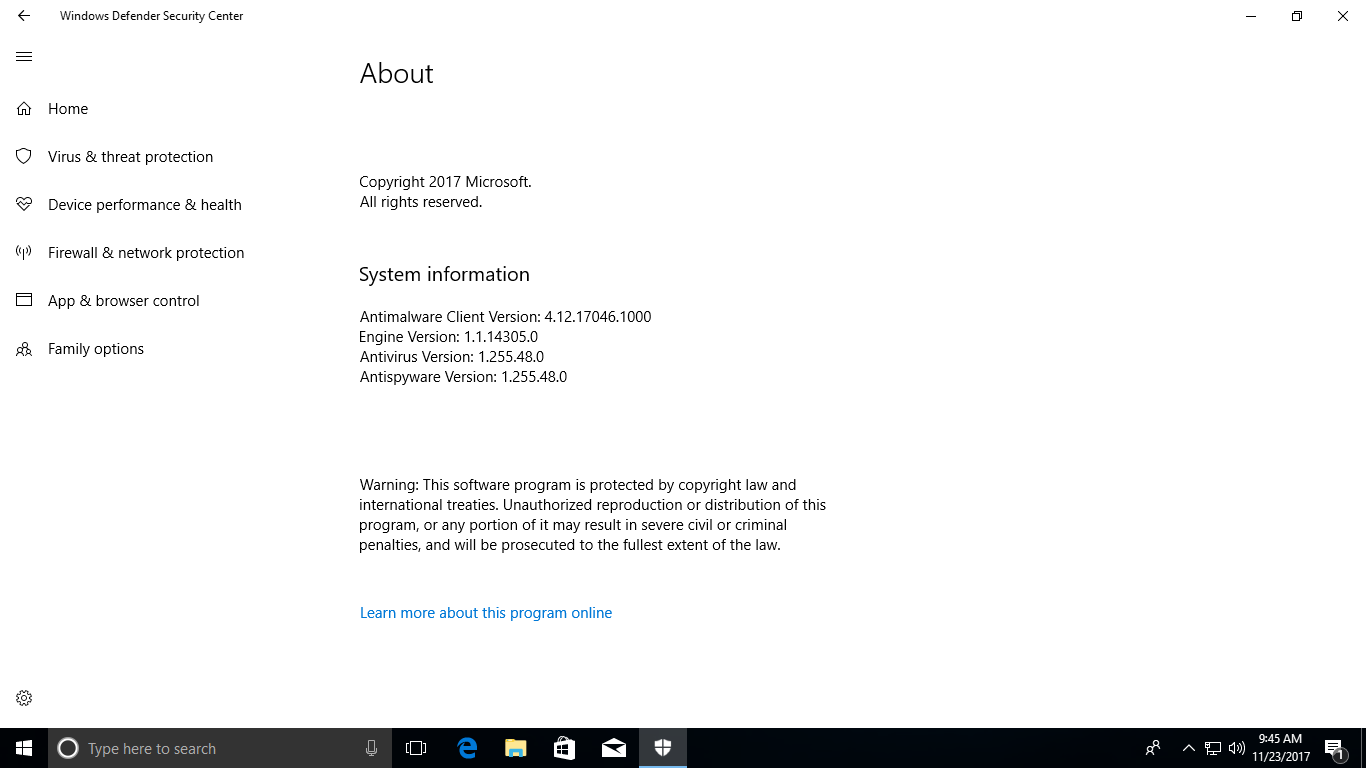The width and height of the screenshot is (1366, 768).
Task: Click the Cortana circle icon
Action: [68, 748]
